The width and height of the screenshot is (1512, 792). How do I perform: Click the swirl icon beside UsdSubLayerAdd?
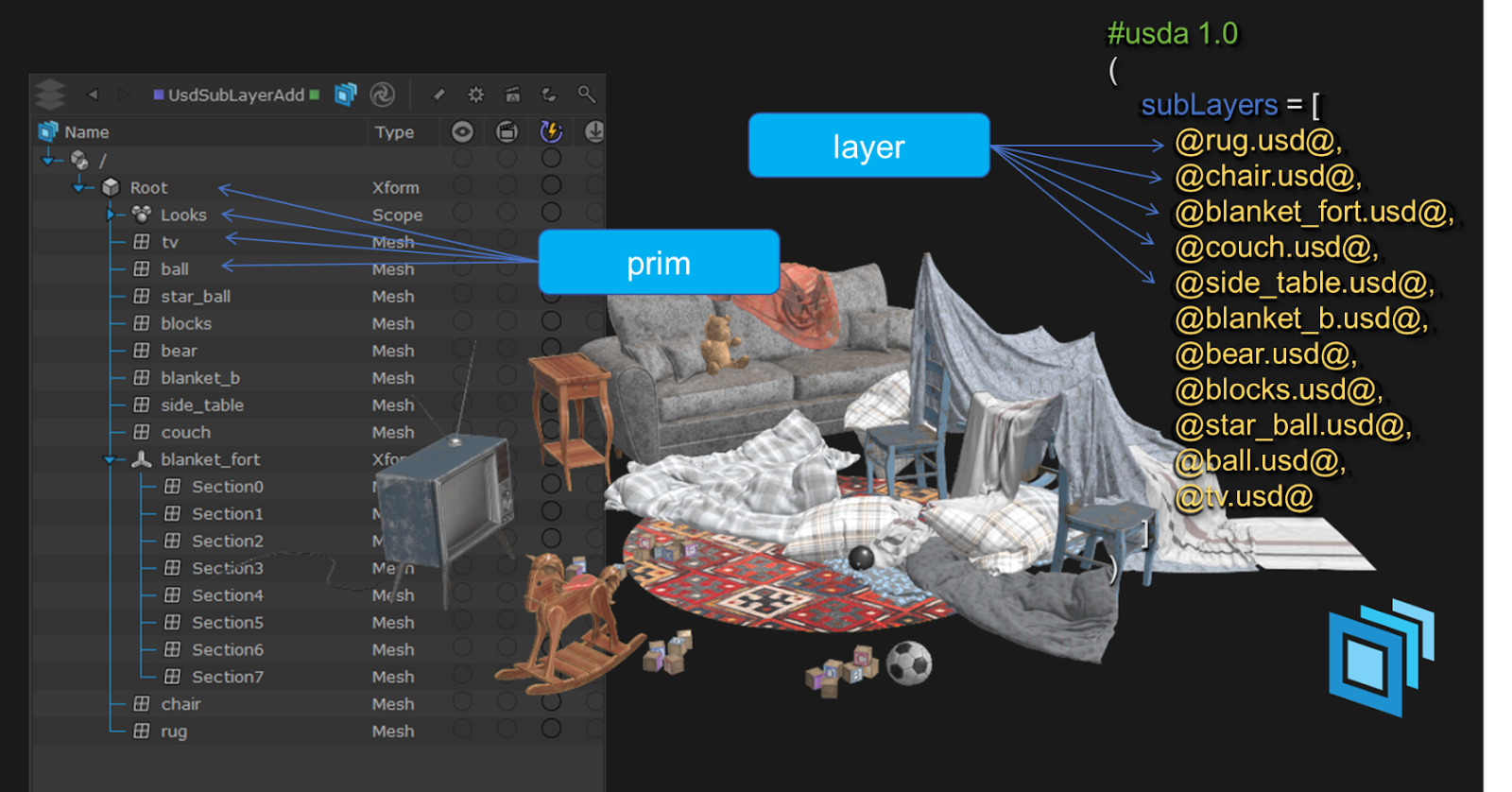(382, 95)
